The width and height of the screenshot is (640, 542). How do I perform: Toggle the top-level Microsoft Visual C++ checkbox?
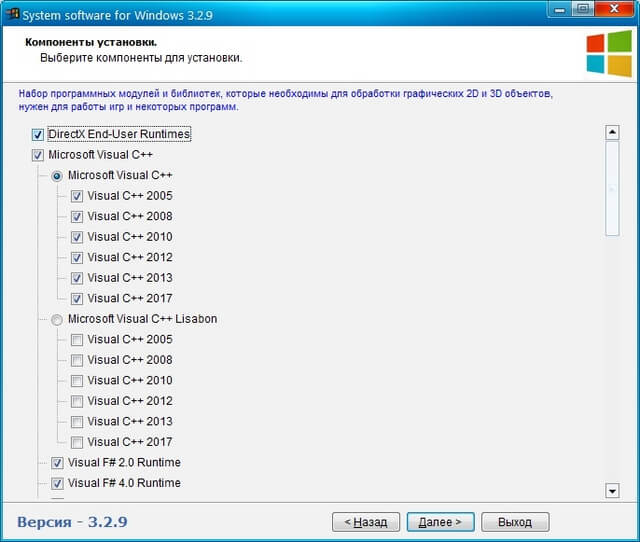[38, 155]
